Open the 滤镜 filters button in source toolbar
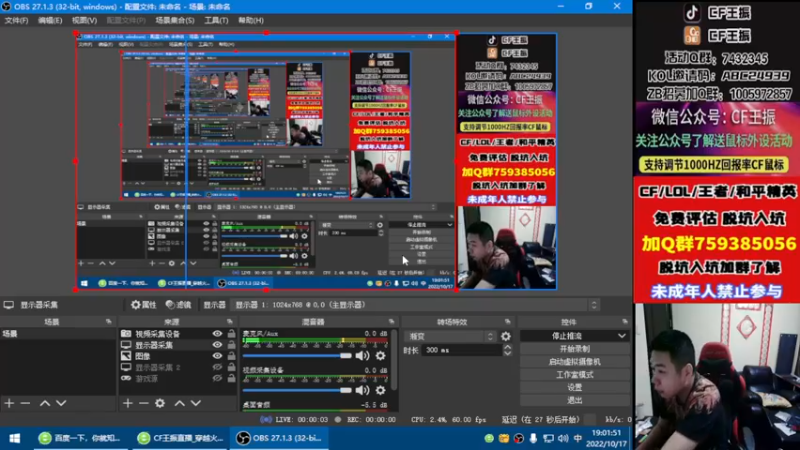Viewport: 800px width, 450px height. [x=179, y=305]
